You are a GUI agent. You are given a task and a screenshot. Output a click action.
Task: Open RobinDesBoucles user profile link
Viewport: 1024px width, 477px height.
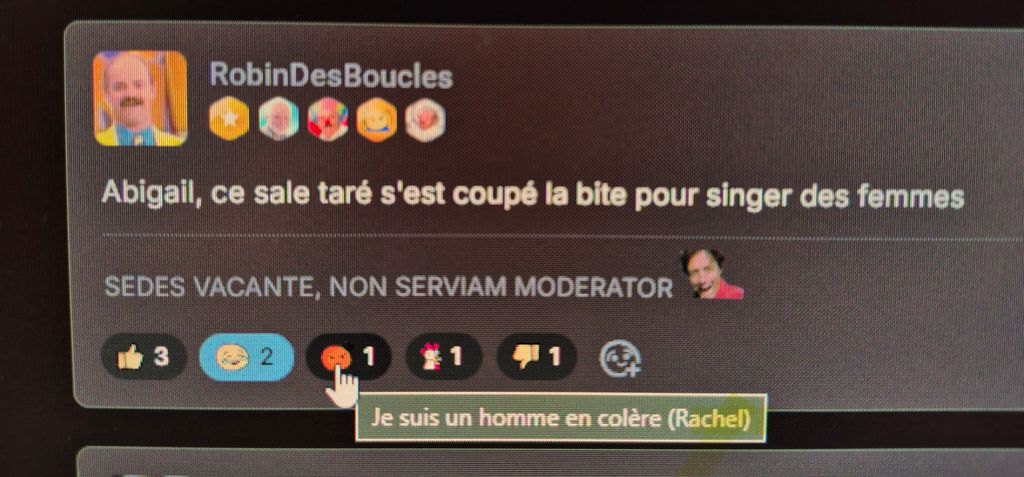click(331, 76)
